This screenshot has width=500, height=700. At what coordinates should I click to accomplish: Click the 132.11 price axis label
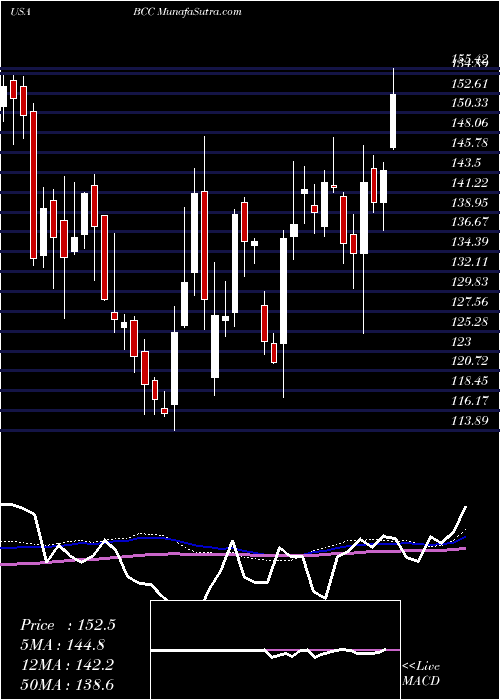[x=470, y=262]
